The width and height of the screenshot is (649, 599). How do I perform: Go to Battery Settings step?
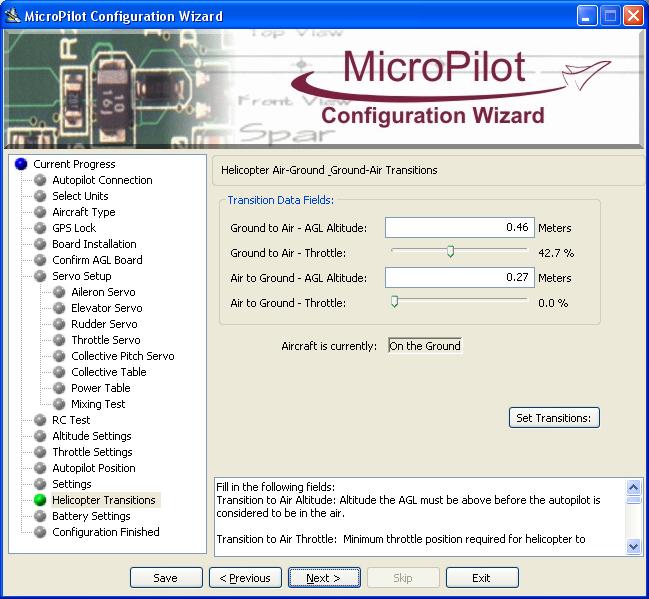tap(91, 516)
